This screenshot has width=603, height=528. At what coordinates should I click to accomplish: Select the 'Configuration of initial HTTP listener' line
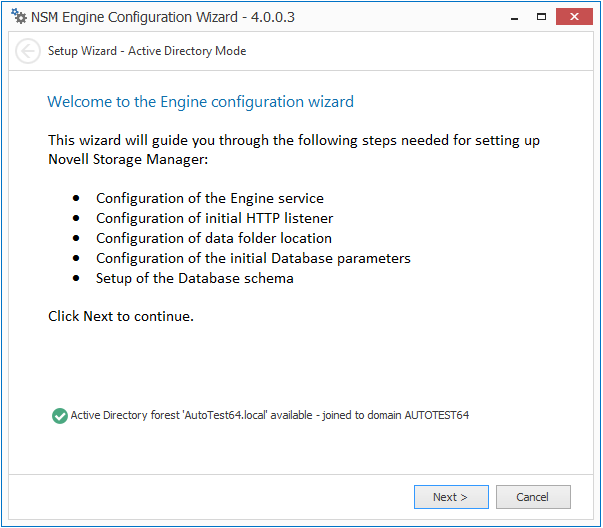214,218
